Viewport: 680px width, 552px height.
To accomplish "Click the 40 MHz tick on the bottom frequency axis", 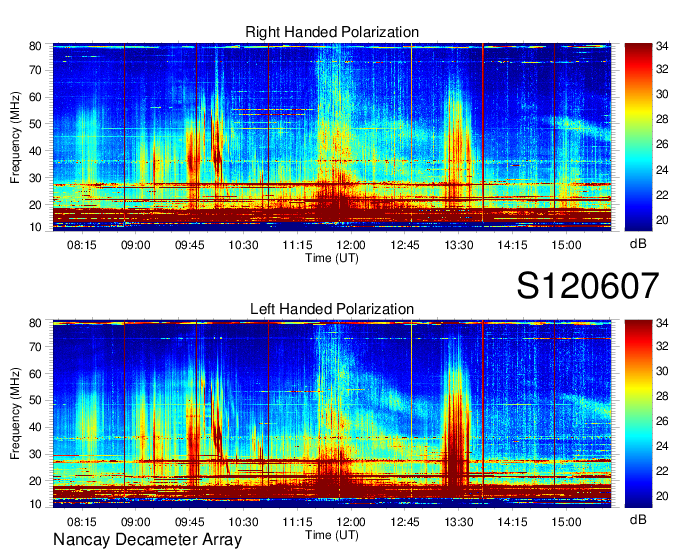I will [35, 427].
